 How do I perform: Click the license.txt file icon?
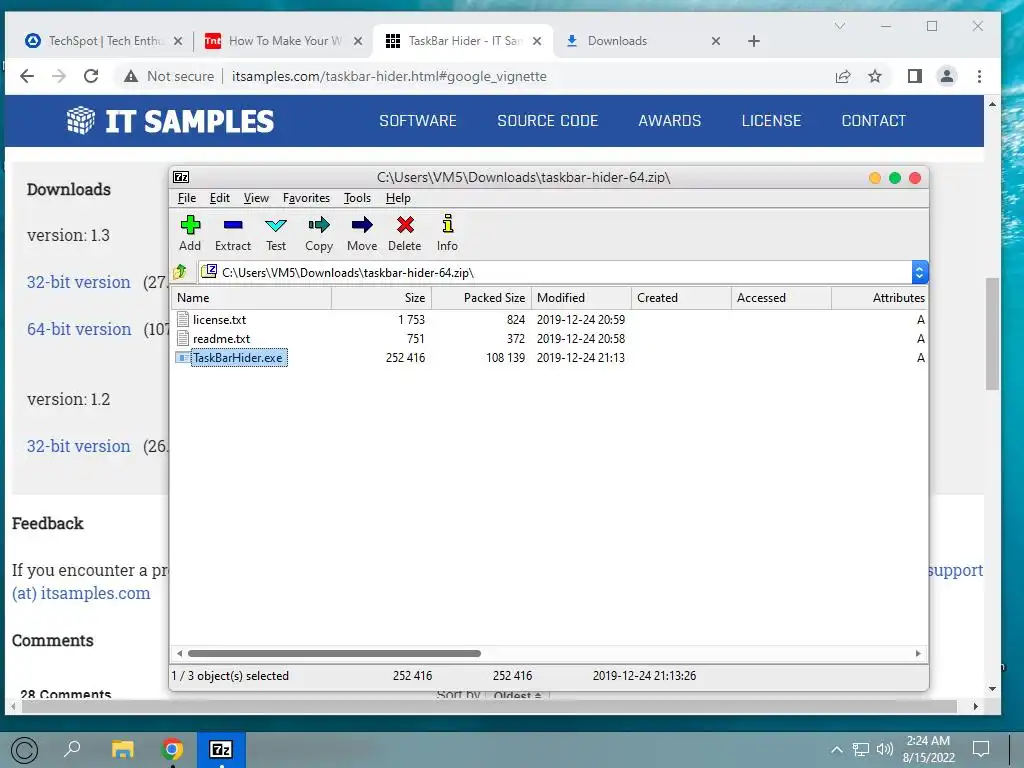coord(183,319)
